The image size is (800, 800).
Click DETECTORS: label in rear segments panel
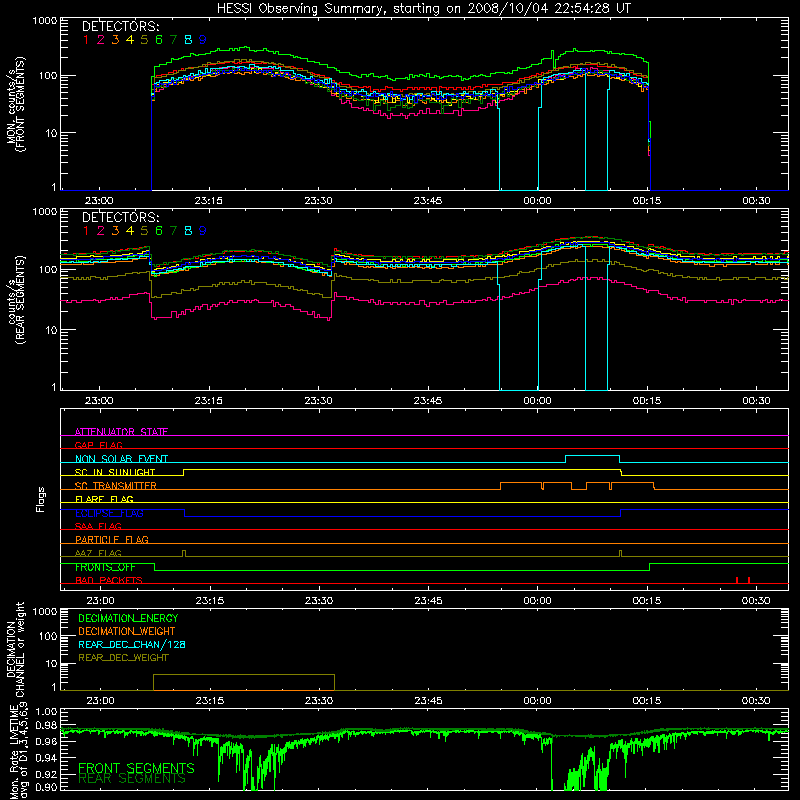pos(120,217)
